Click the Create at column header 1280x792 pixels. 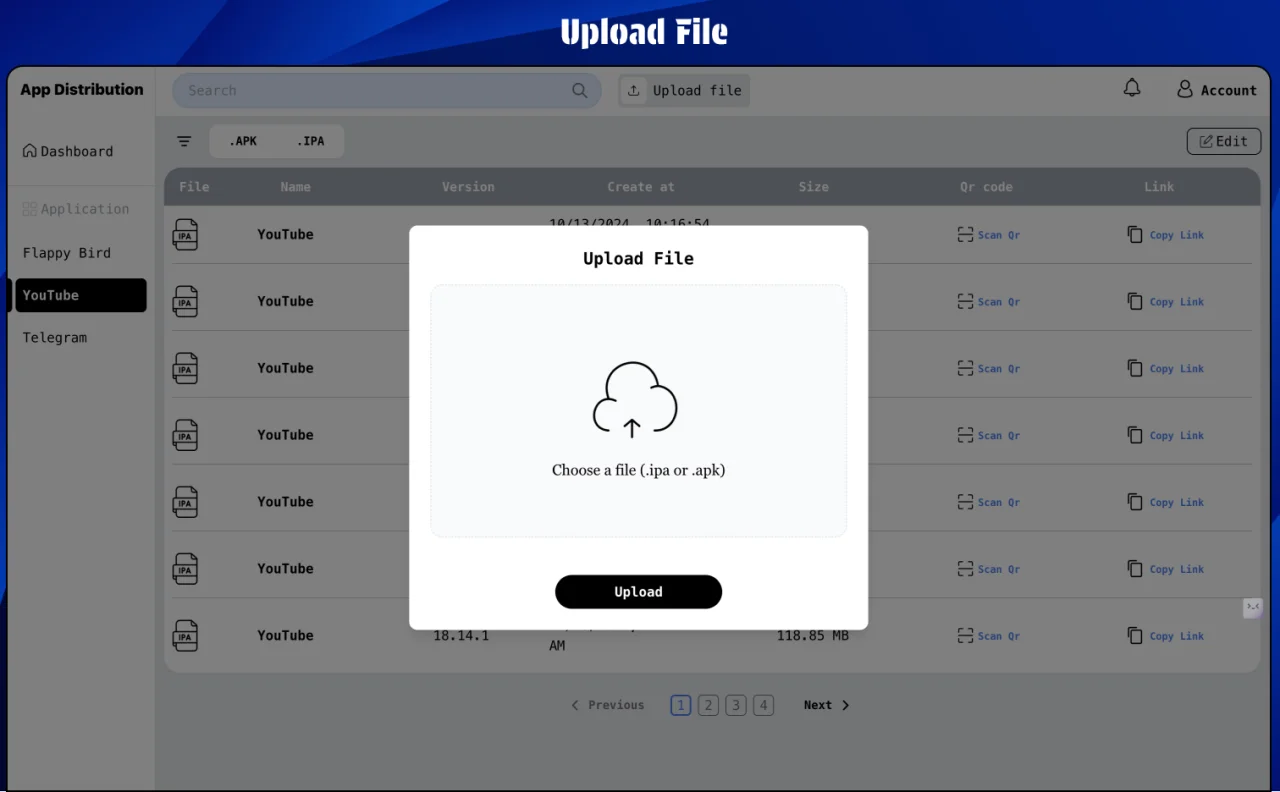coord(641,187)
